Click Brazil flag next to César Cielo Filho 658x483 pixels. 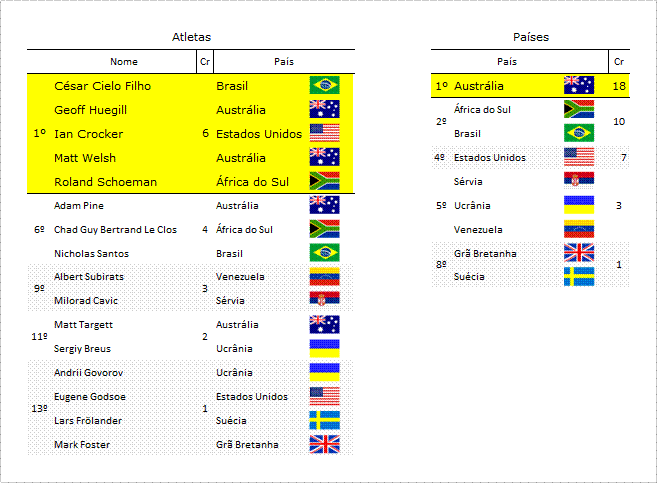pos(324,85)
